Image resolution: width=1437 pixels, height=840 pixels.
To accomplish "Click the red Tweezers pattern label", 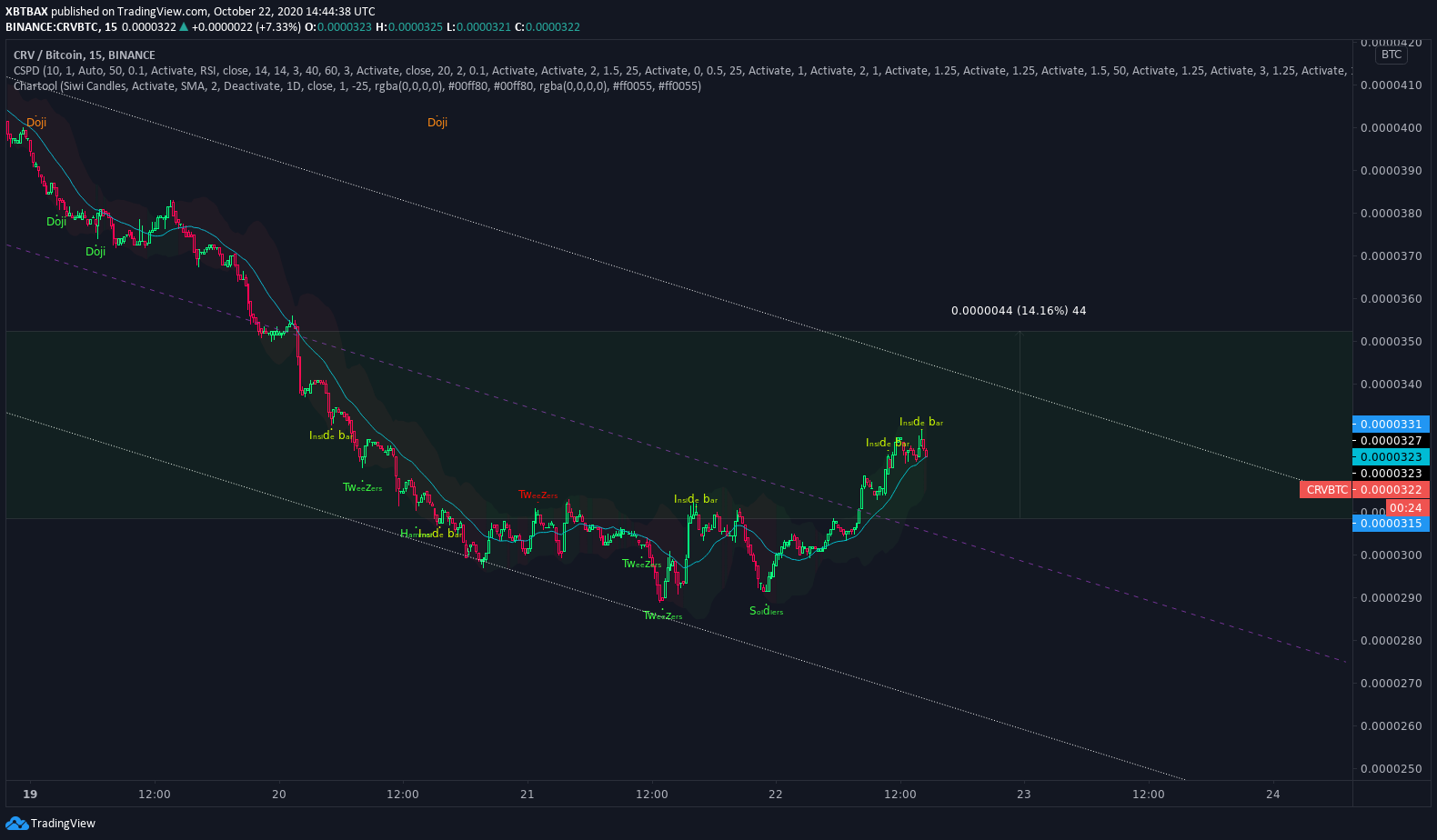I will [538, 495].
